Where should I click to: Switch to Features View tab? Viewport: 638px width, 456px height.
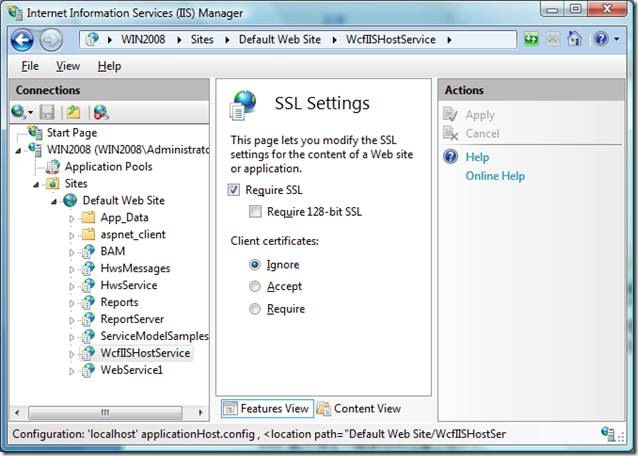(x=267, y=408)
